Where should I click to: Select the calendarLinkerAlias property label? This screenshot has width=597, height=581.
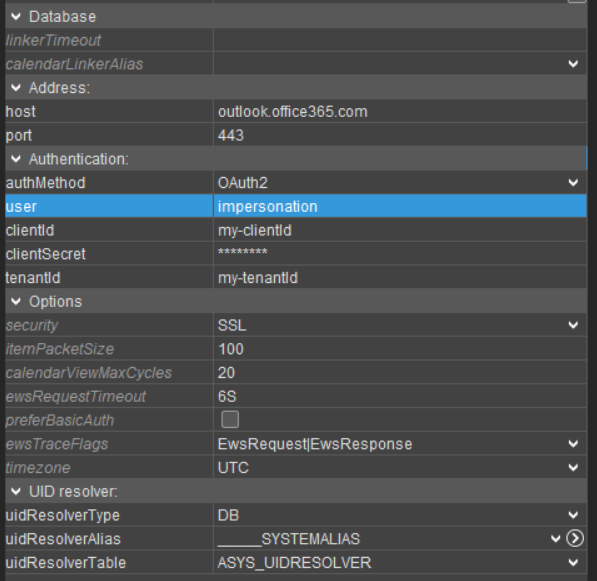coord(74,64)
